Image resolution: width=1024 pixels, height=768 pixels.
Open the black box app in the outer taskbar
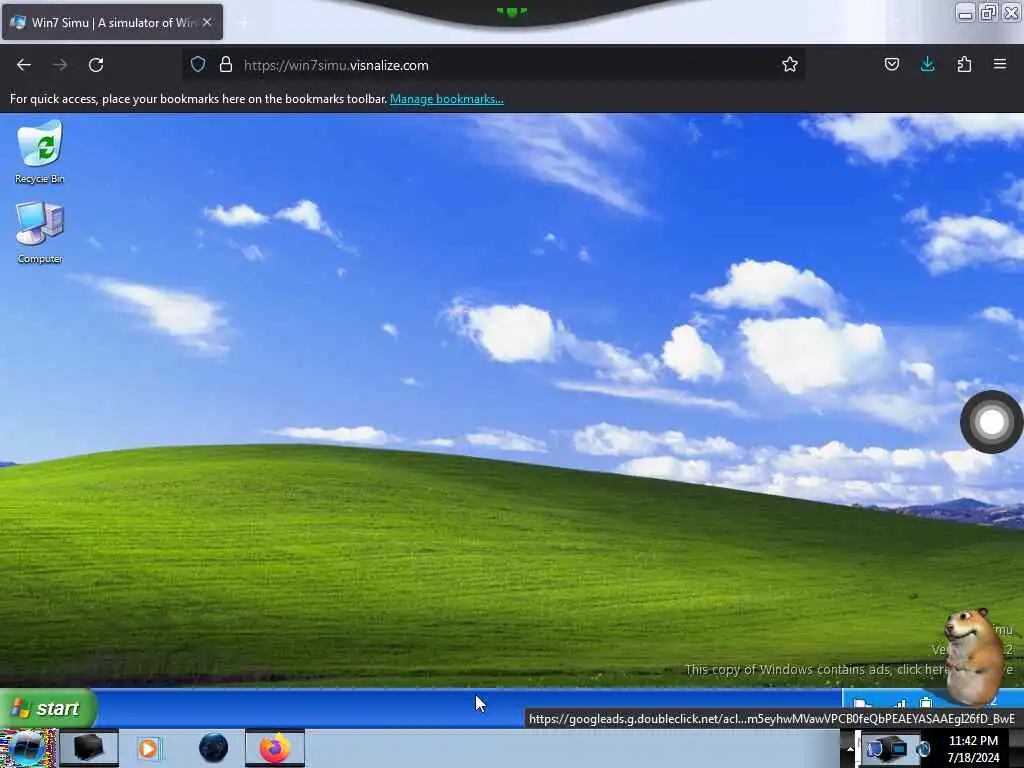pos(89,748)
